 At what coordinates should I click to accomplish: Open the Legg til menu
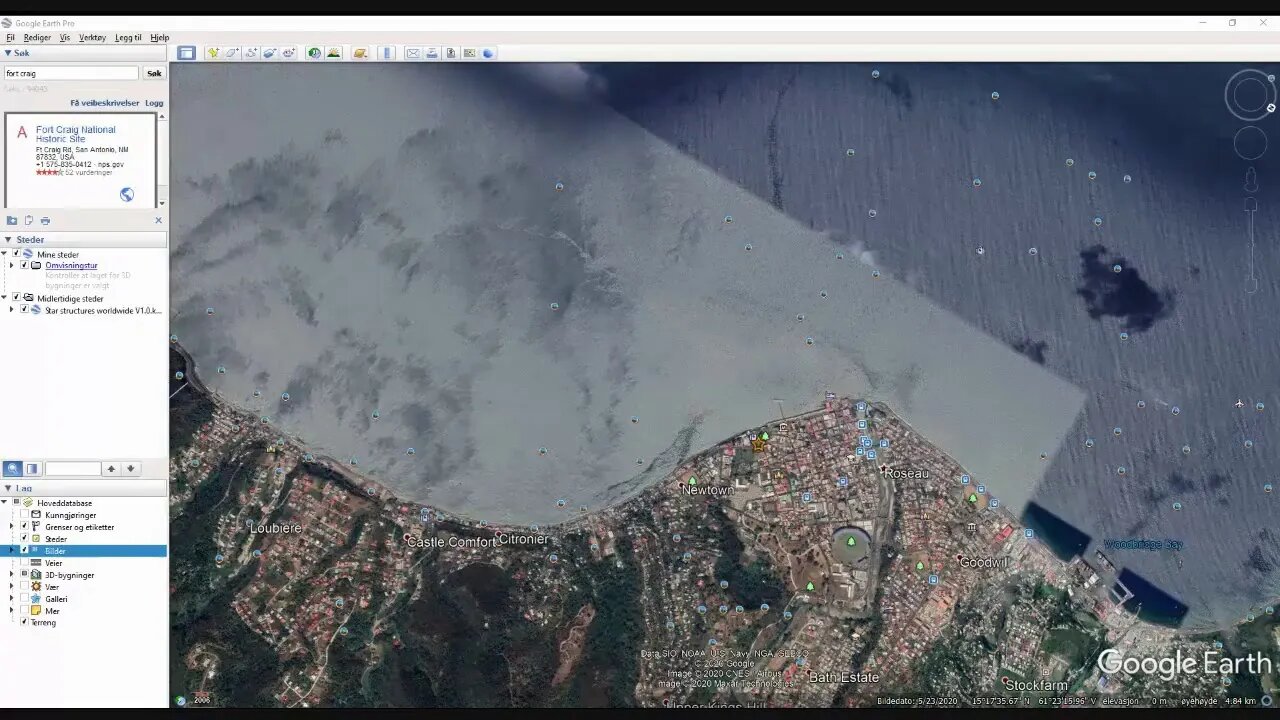coord(128,37)
